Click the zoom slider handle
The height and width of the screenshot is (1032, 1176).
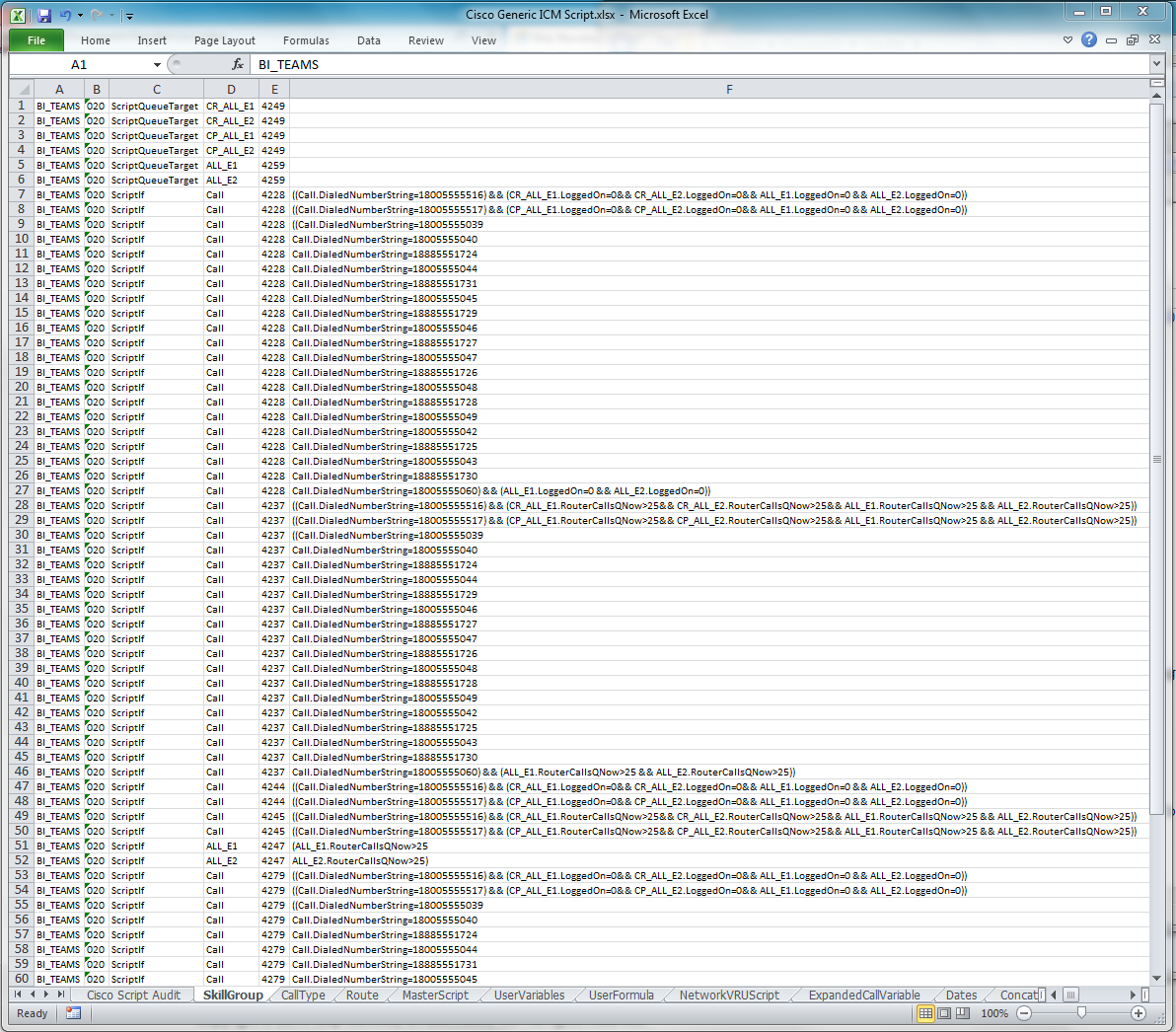pos(1080,1013)
